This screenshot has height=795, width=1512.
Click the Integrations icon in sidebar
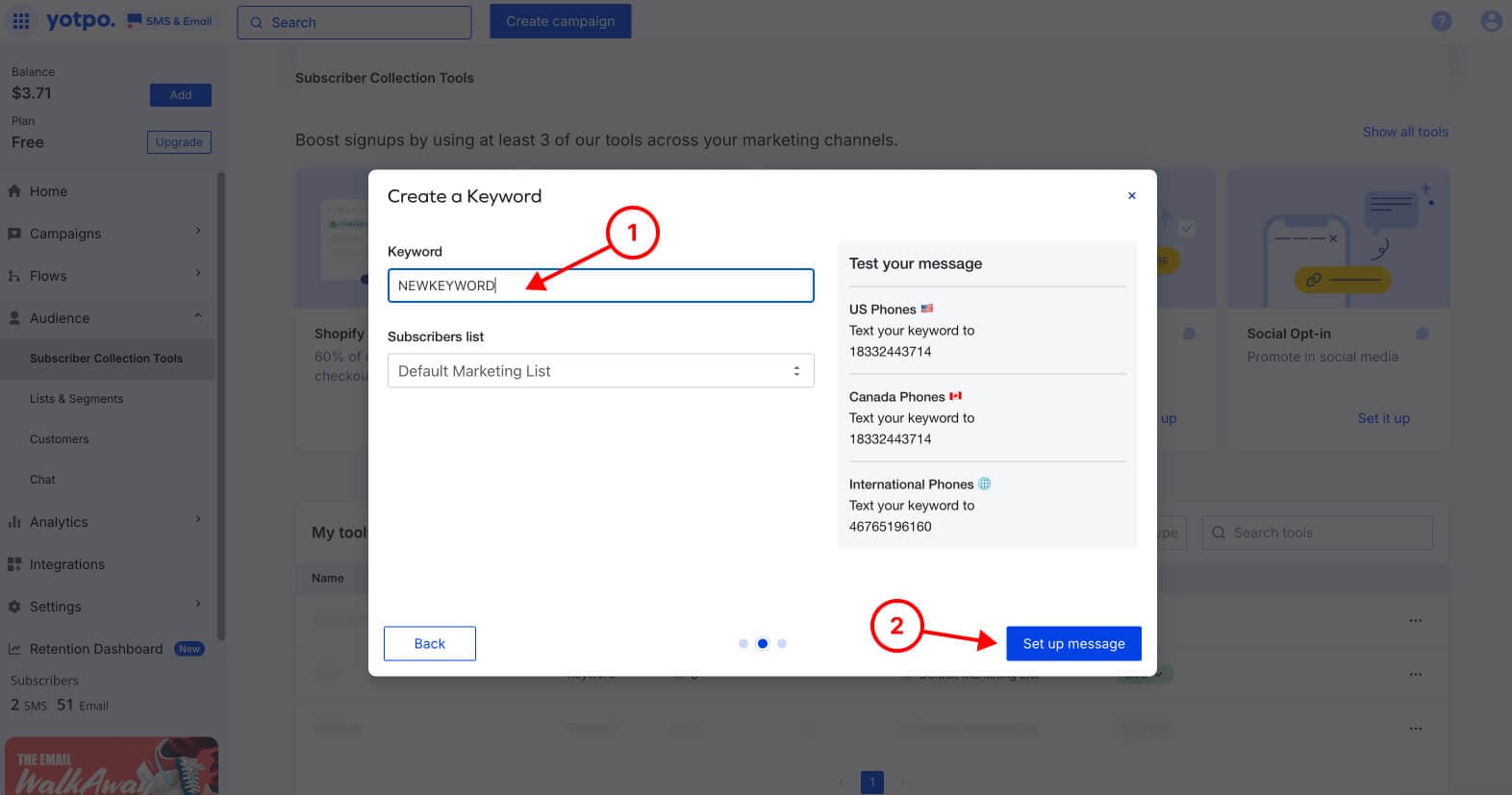point(14,564)
